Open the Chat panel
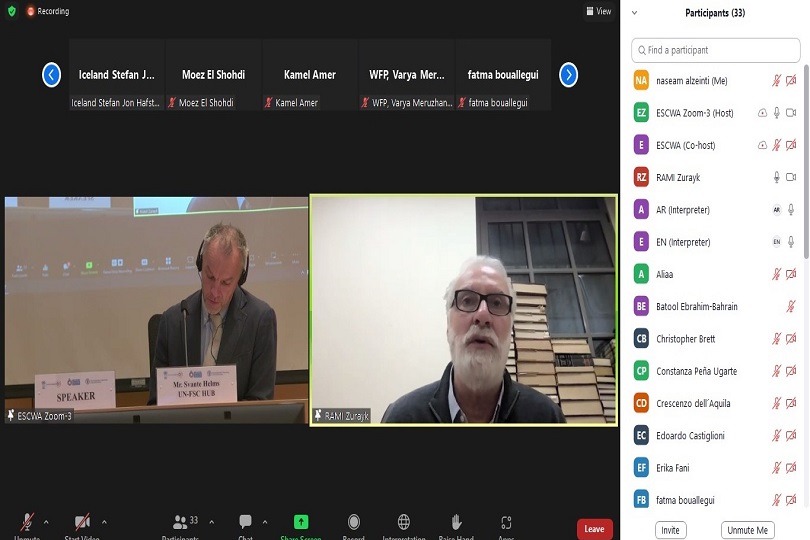810x540 pixels. point(245,523)
